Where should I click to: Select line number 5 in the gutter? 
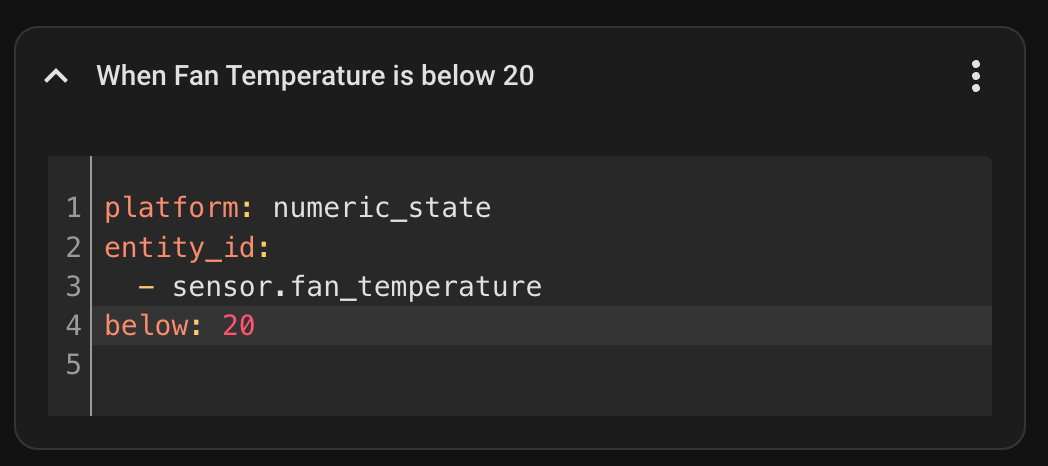coord(74,365)
